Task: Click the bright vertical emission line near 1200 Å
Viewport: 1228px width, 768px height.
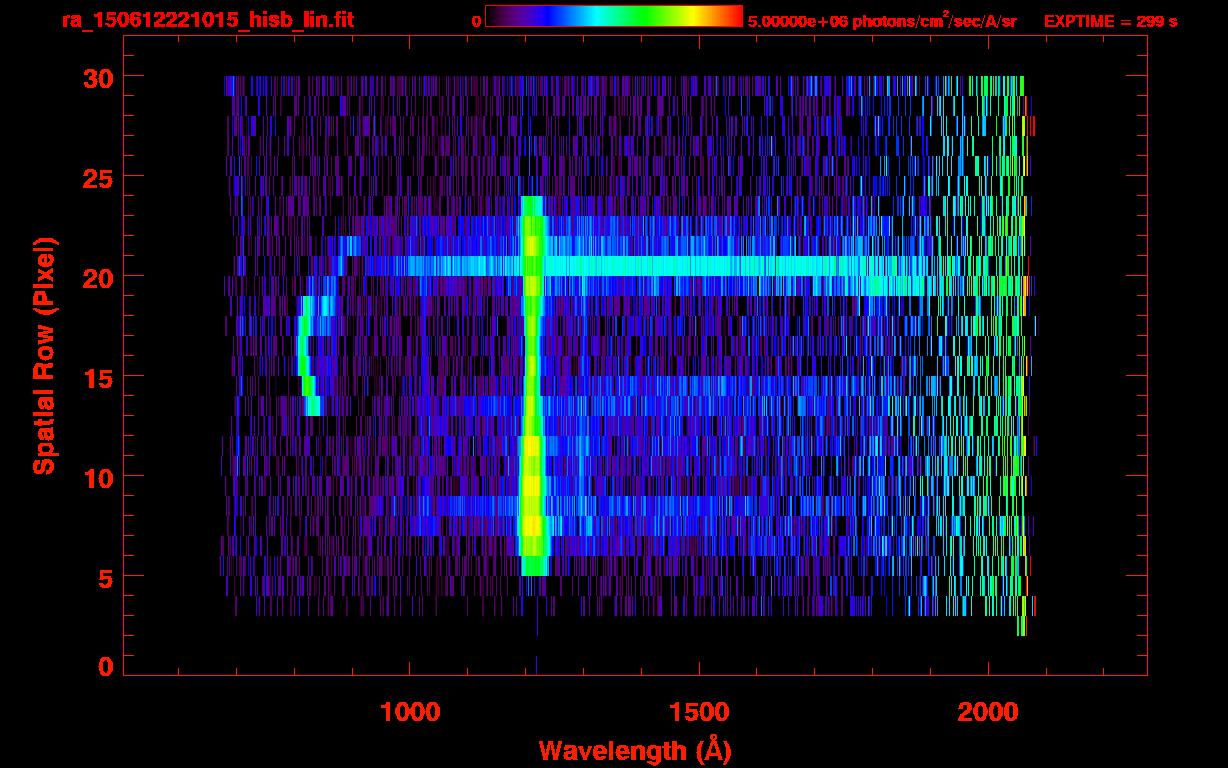Action: click(x=531, y=400)
